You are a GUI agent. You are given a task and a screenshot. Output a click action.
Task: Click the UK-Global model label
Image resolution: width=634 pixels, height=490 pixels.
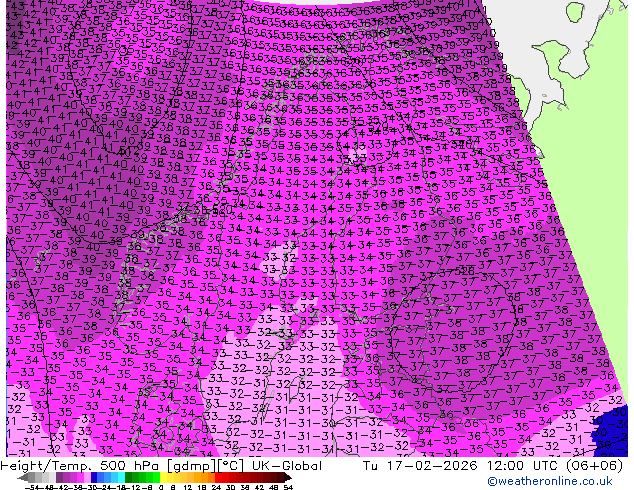287,466
